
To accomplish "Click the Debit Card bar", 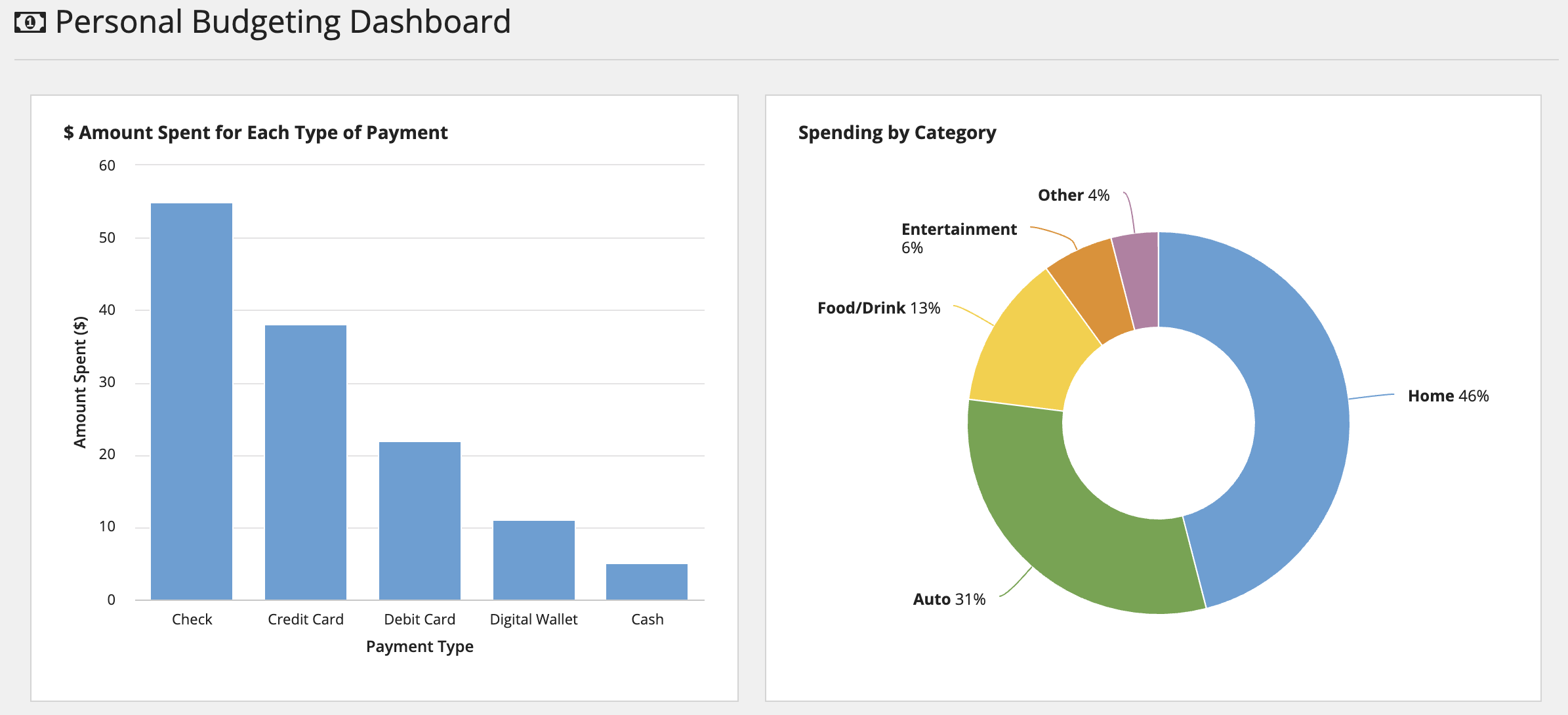I will coord(420,521).
